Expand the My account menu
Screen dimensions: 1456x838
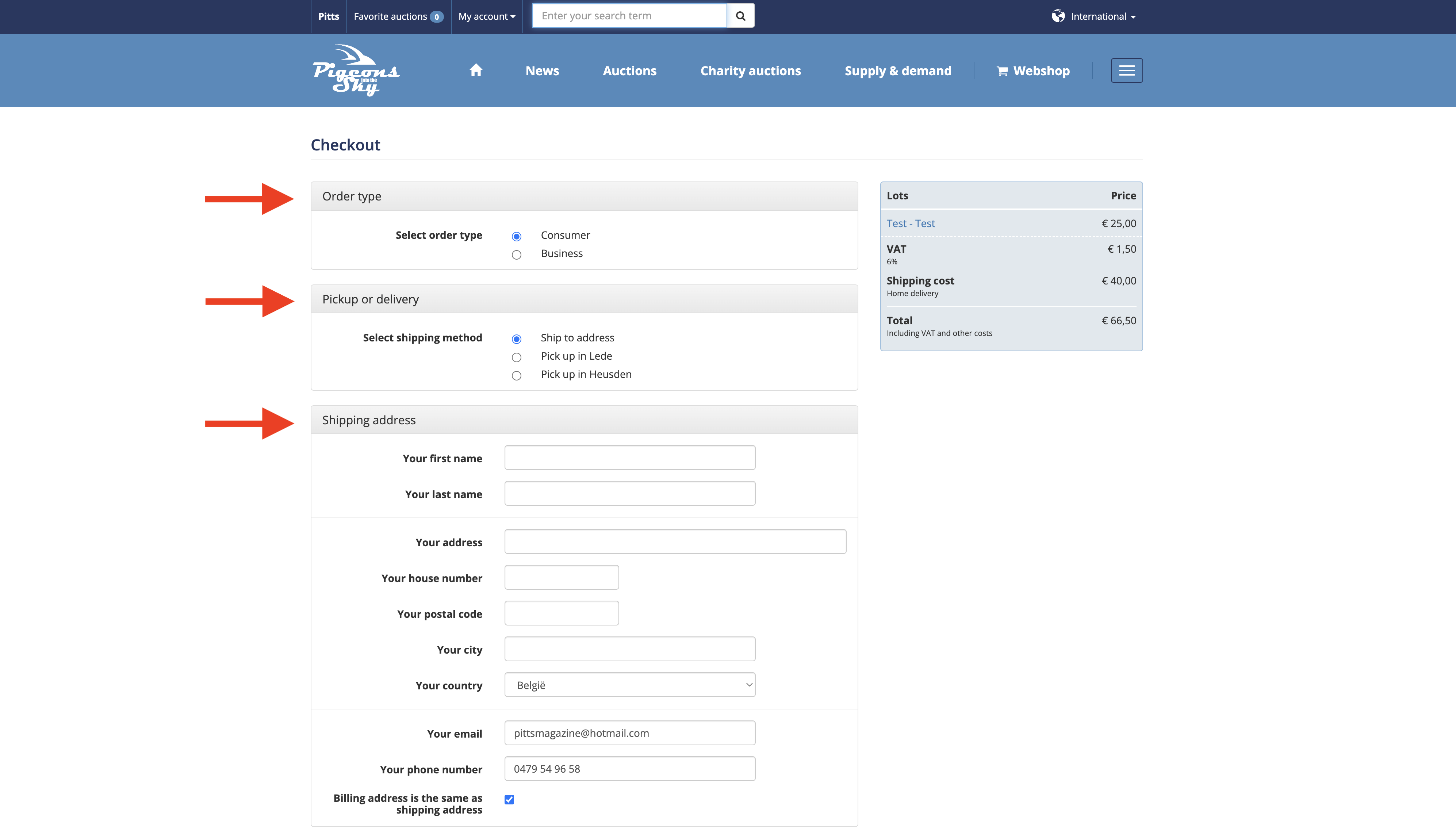point(486,17)
